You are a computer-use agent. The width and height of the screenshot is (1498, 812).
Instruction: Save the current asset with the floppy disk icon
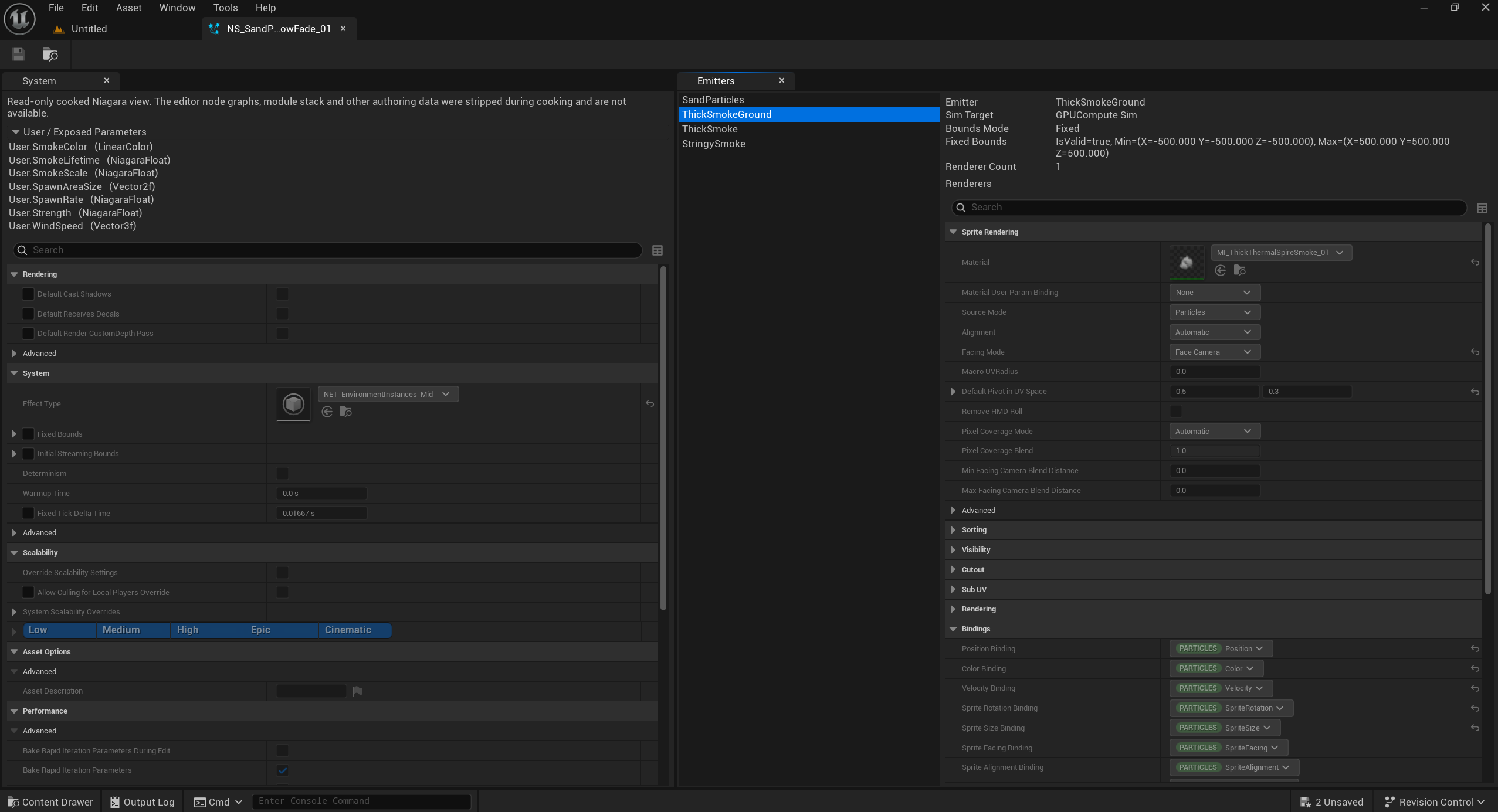(18, 55)
